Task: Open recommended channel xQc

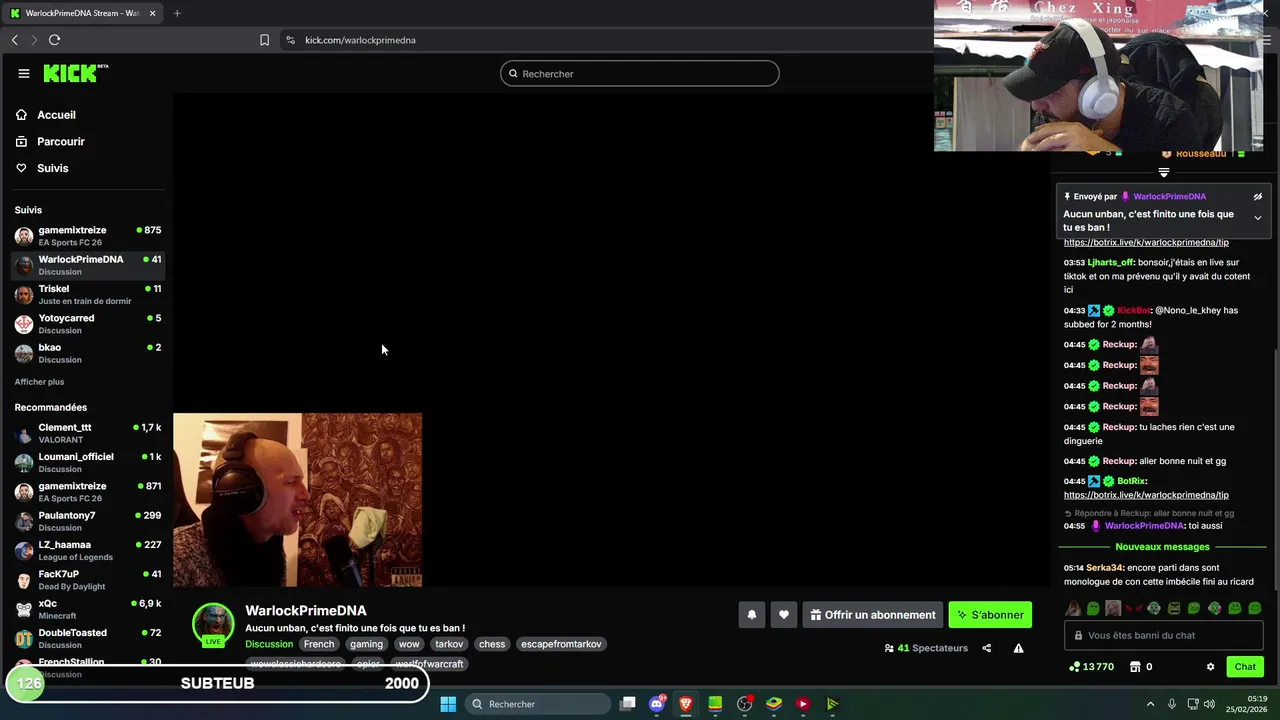Action: [88, 609]
